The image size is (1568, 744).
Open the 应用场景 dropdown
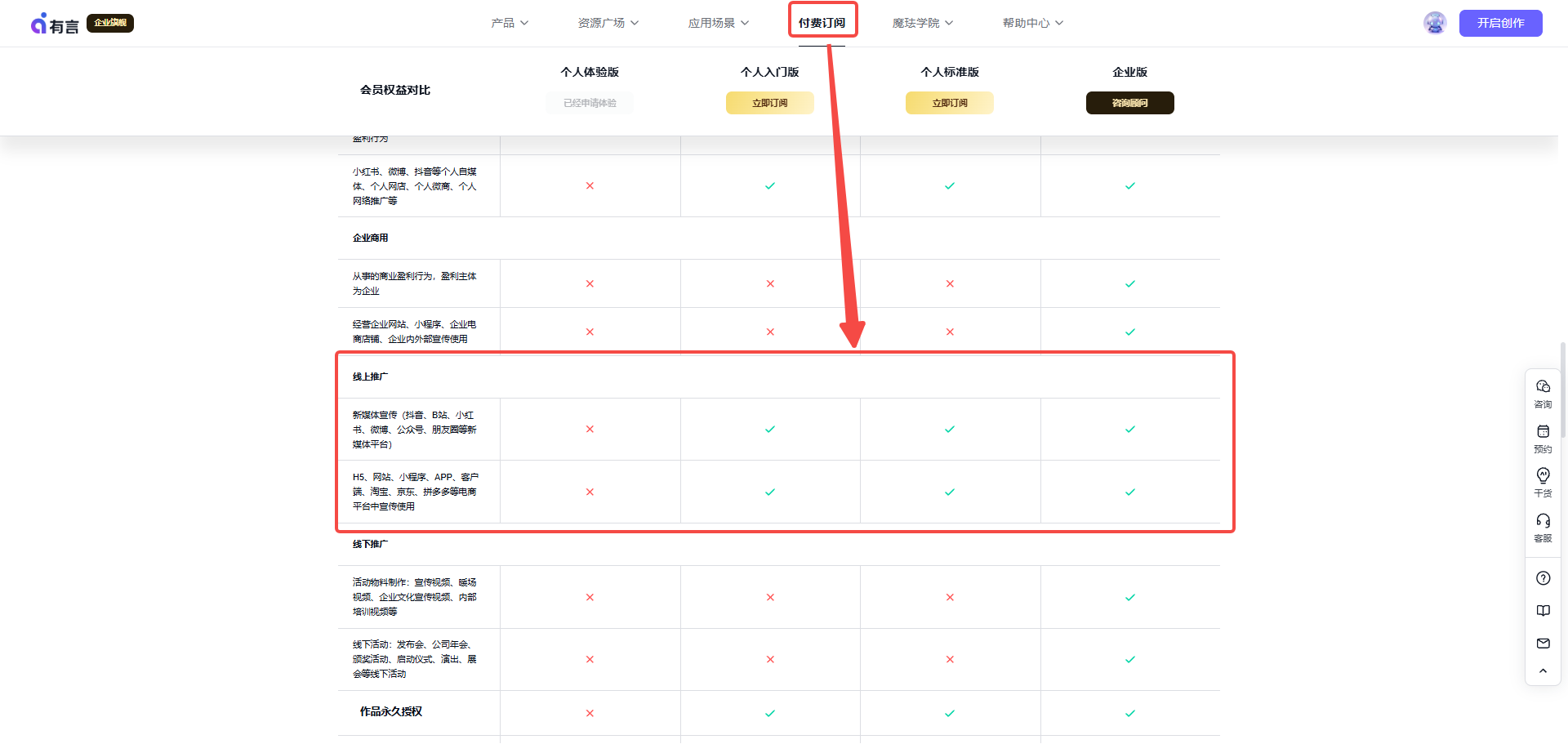point(718,23)
